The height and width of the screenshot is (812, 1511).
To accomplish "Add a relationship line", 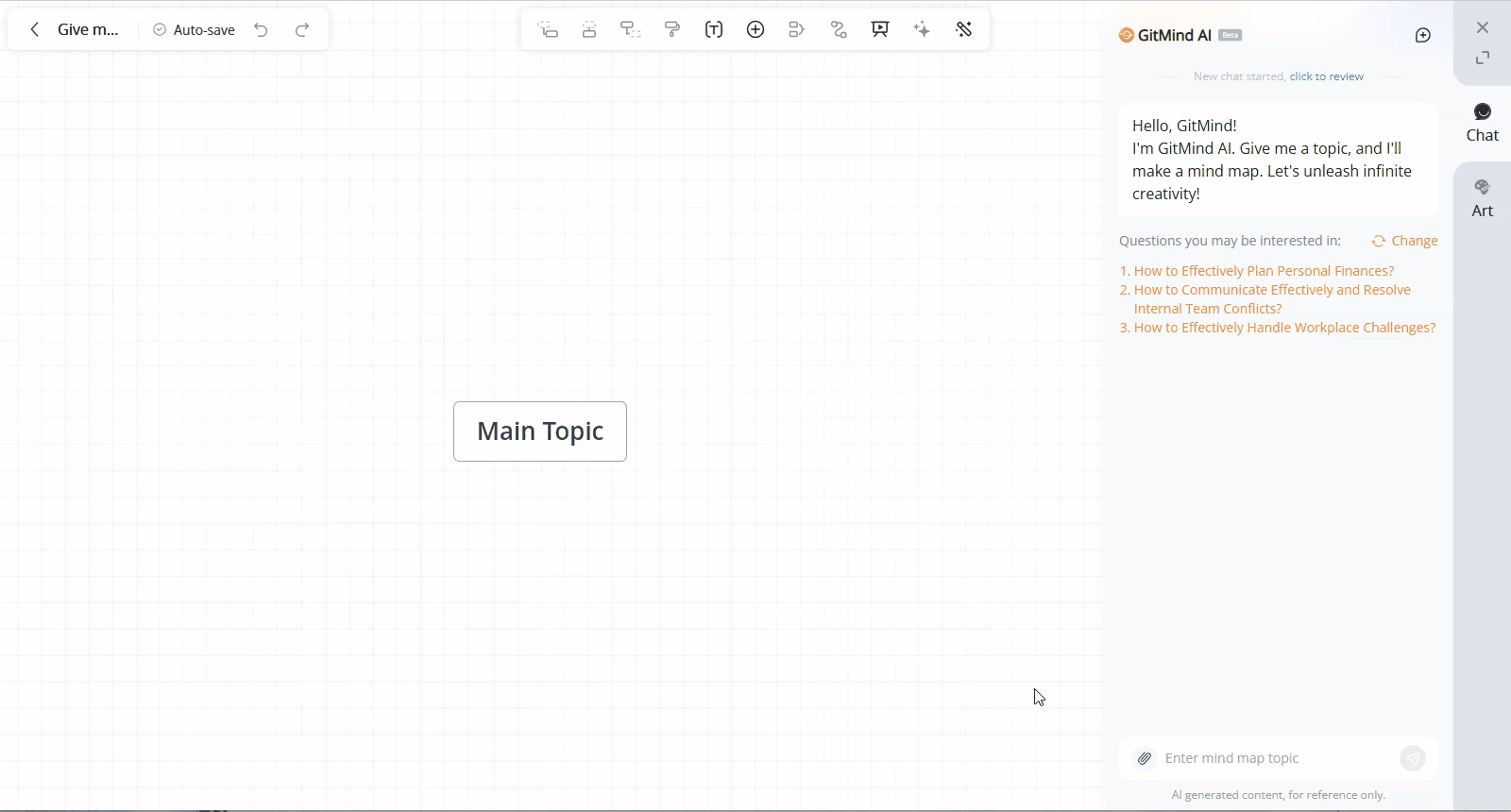I will pos(839,30).
